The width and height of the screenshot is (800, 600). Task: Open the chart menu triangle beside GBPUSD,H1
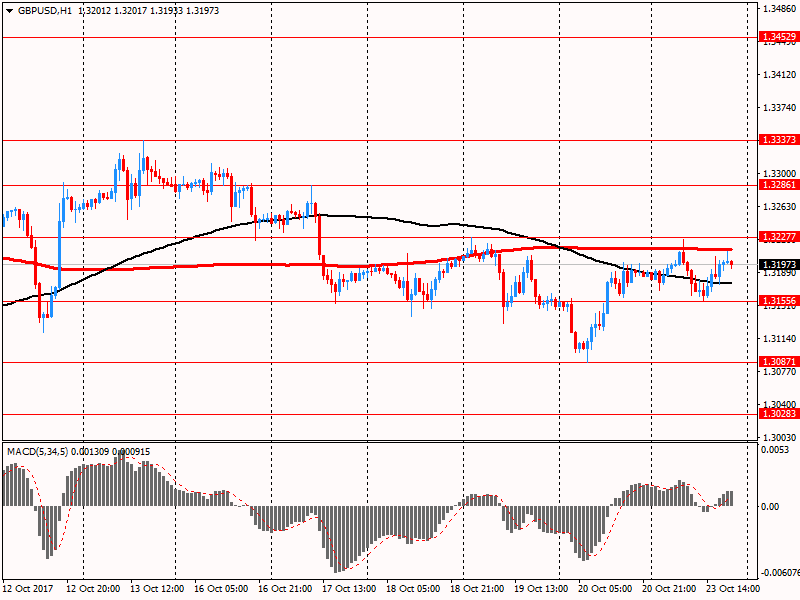pyautogui.click(x=9, y=11)
